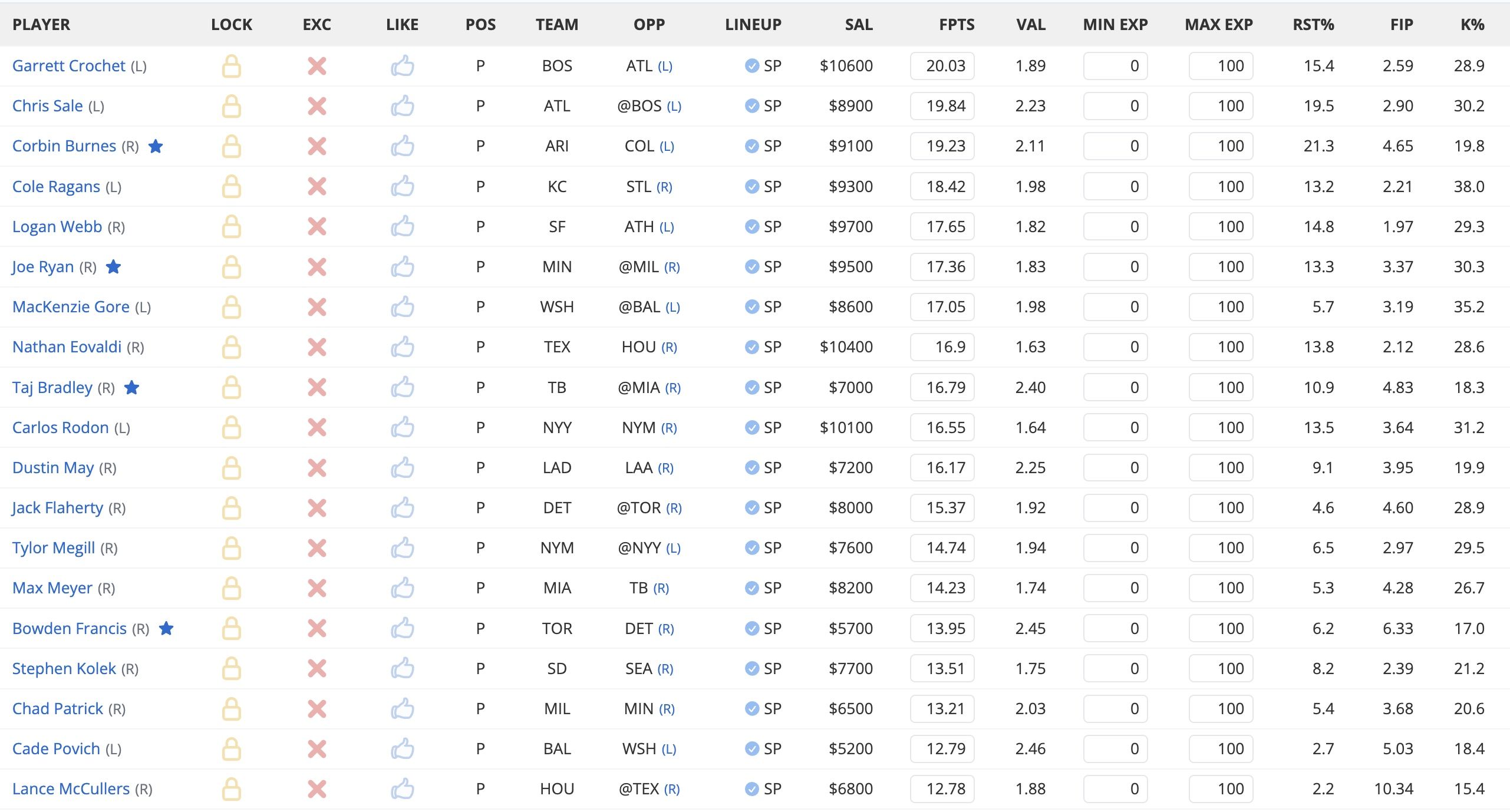Edit Cade Povich FPTS field 12.79
This screenshot has width=1510, height=812.
click(x=942, y=749)
